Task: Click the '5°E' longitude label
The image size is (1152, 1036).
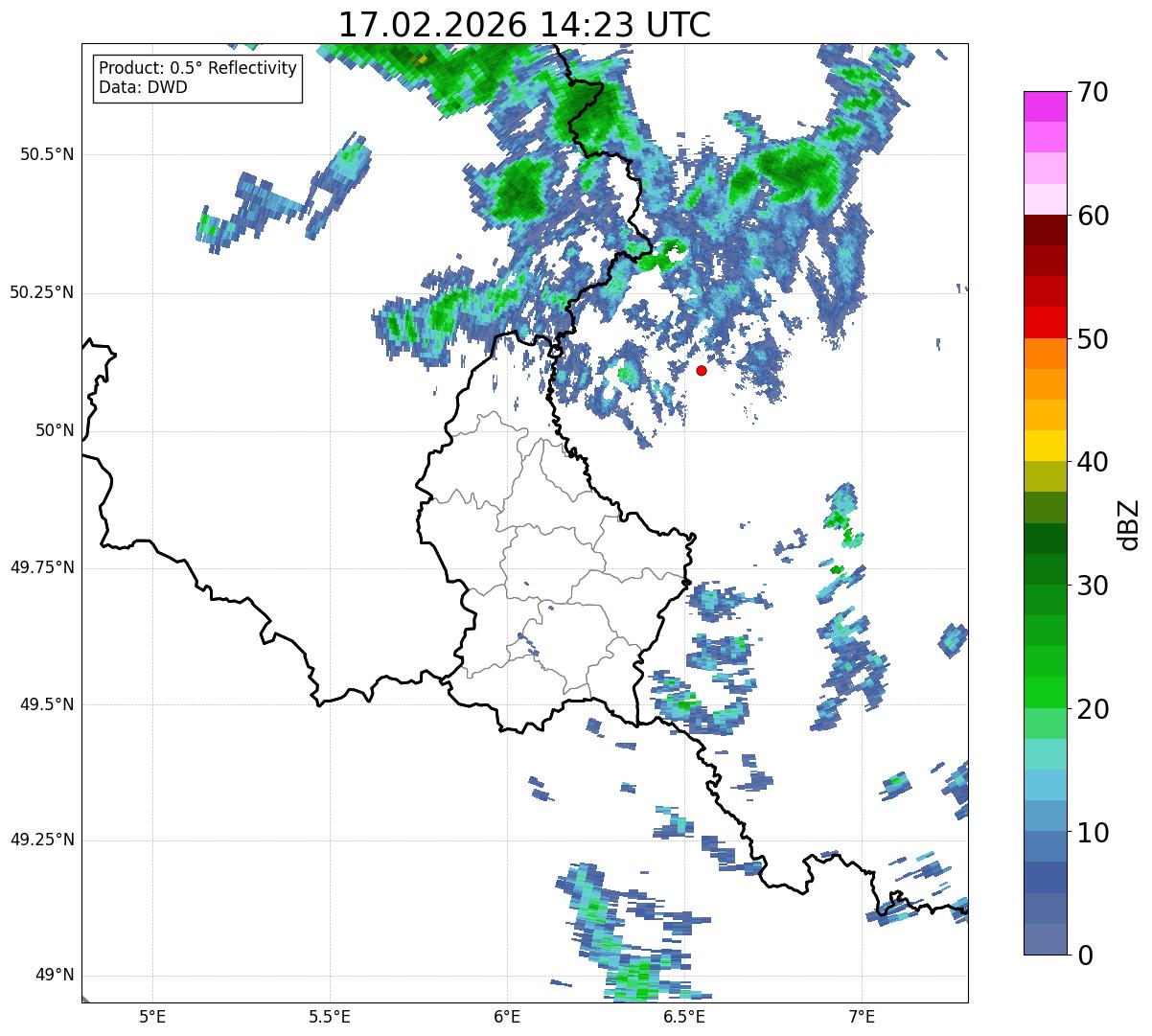Action: (152, 1016)
